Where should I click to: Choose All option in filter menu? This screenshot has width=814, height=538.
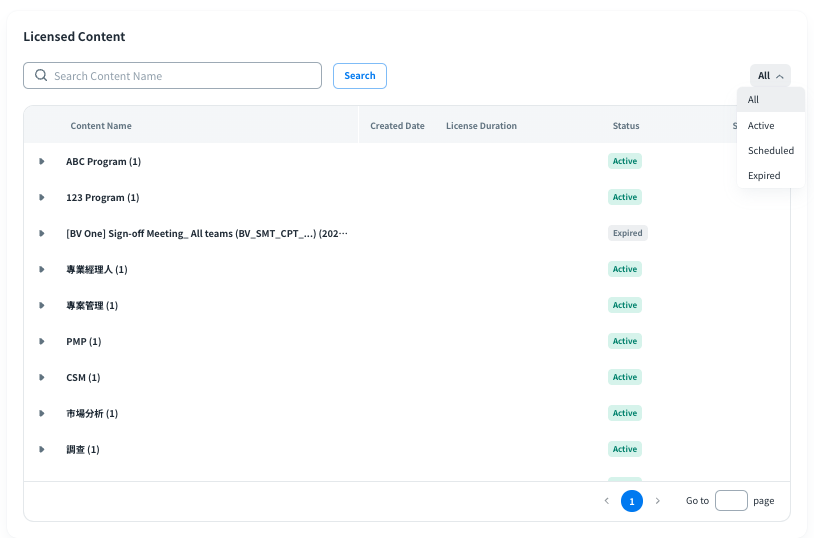click(x=754, y=100)
